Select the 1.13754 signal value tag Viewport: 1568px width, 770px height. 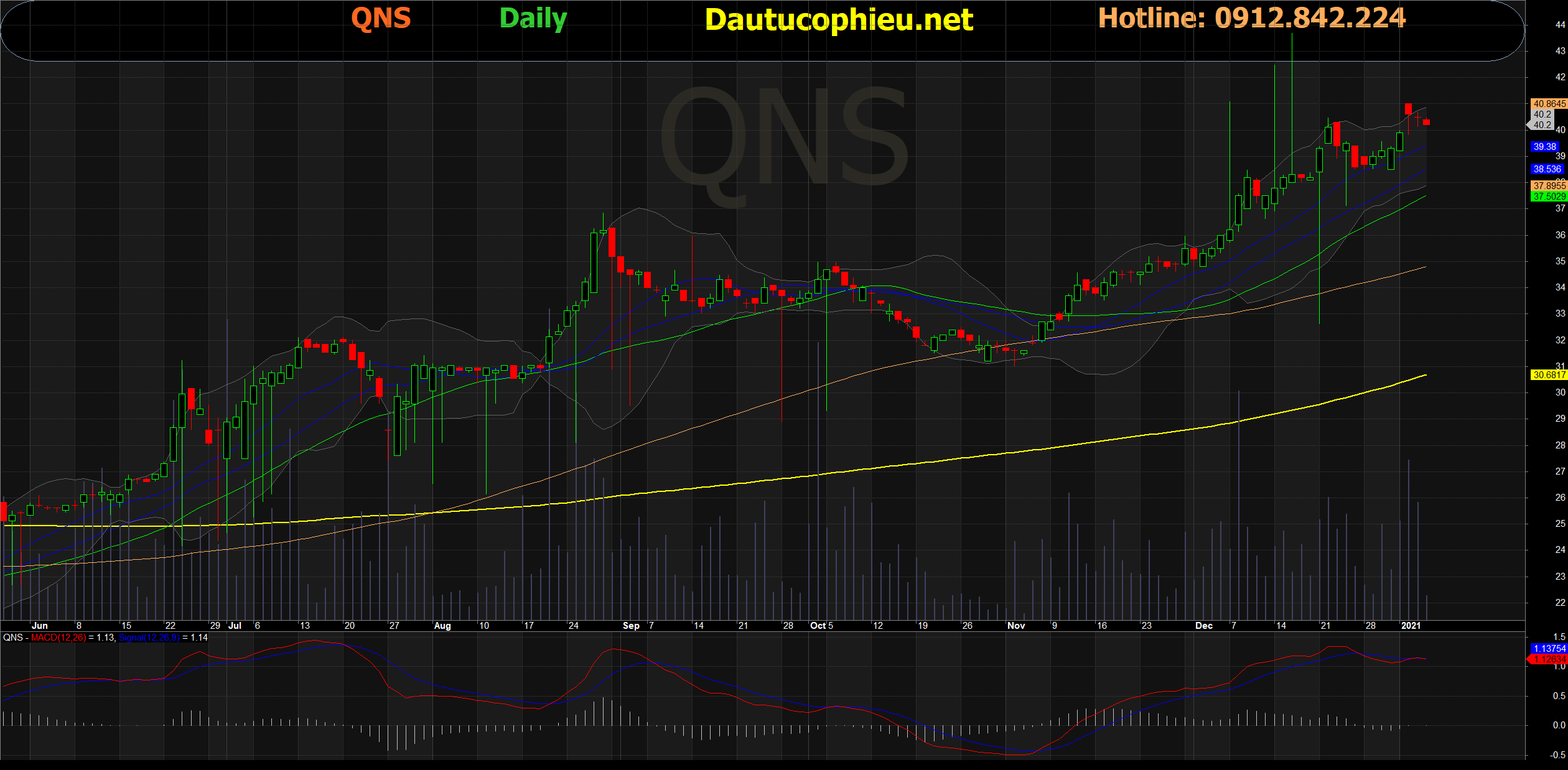(1548, 649)
